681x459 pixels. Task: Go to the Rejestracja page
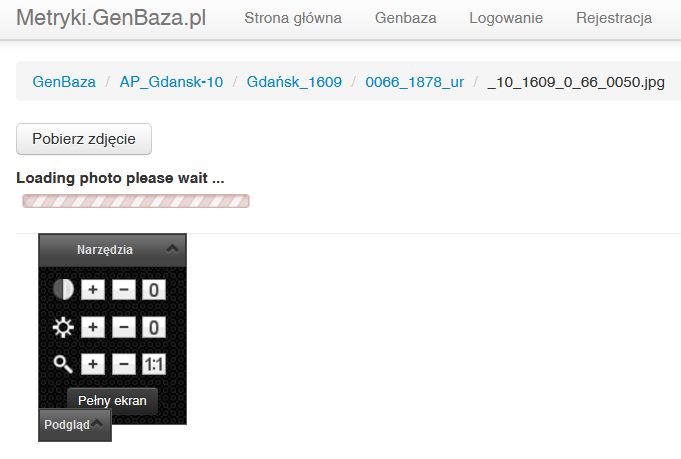click(x=614, y=18)
